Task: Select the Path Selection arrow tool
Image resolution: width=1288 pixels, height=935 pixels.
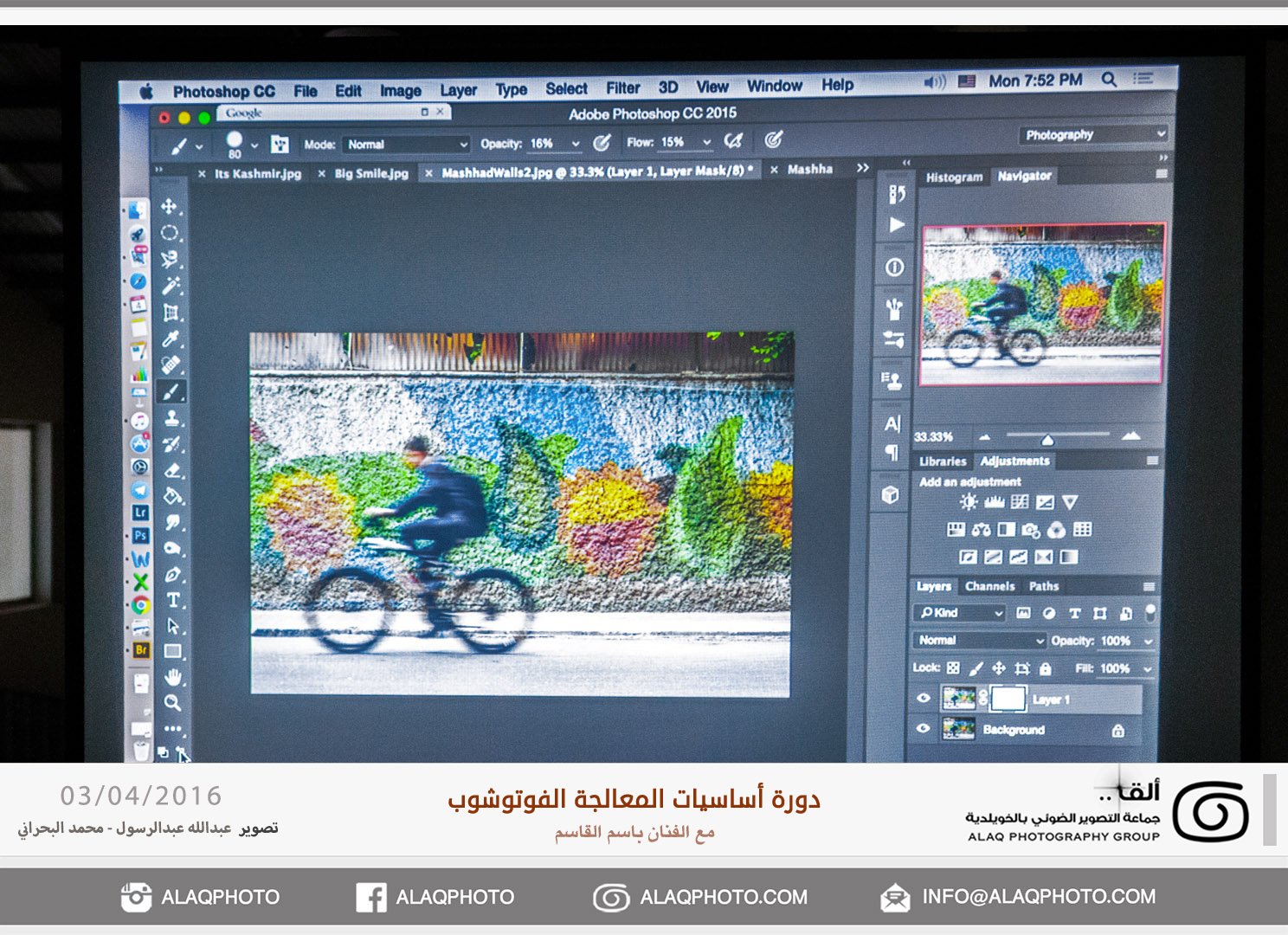Action: click(173, 625)
